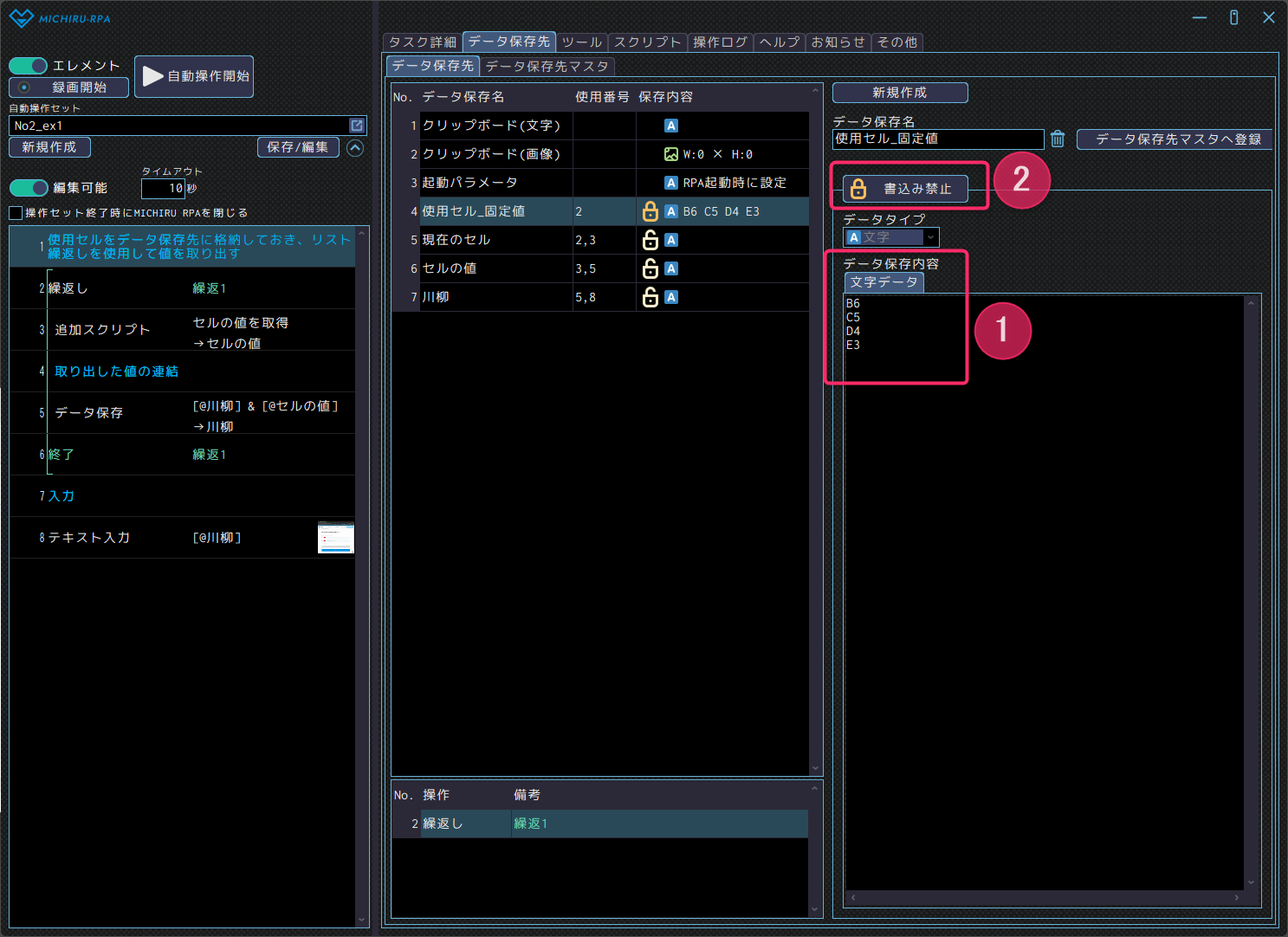Check the close MICHIRU RPA on finish checkbox
This screenshot has width=1288, height=937.
click(16, 213)
